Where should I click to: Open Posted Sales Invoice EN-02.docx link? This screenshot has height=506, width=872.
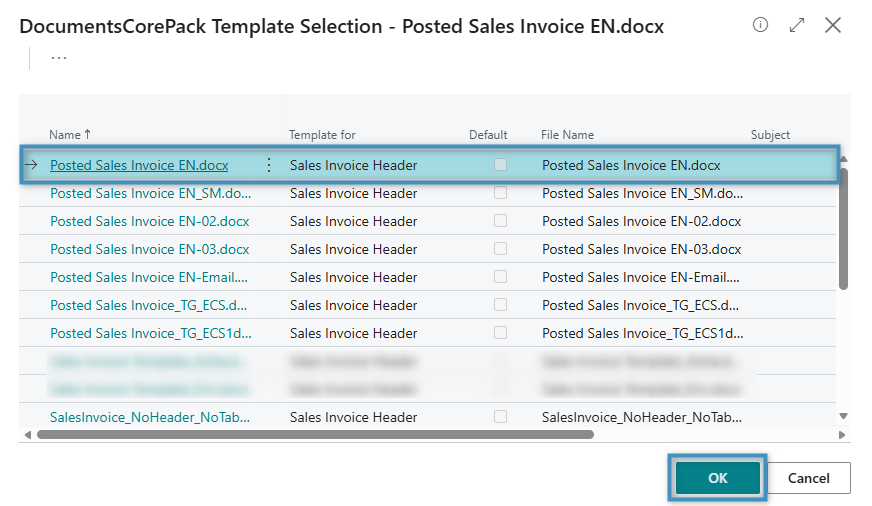pos(150,221)
